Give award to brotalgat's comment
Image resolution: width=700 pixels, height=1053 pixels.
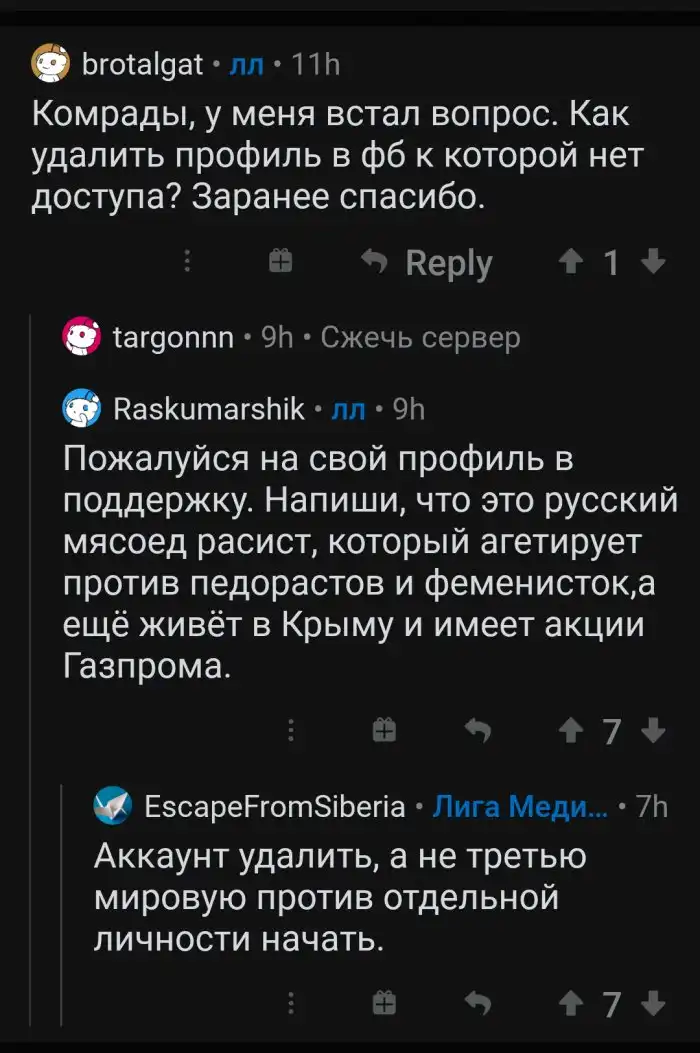(x=281, y=262)
